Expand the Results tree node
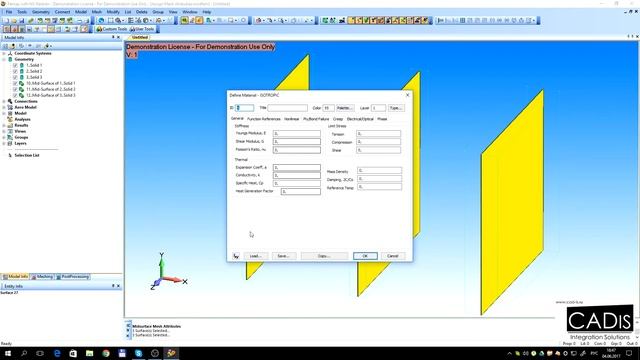This screenshot has height=360, width=640. pos(4,125)
